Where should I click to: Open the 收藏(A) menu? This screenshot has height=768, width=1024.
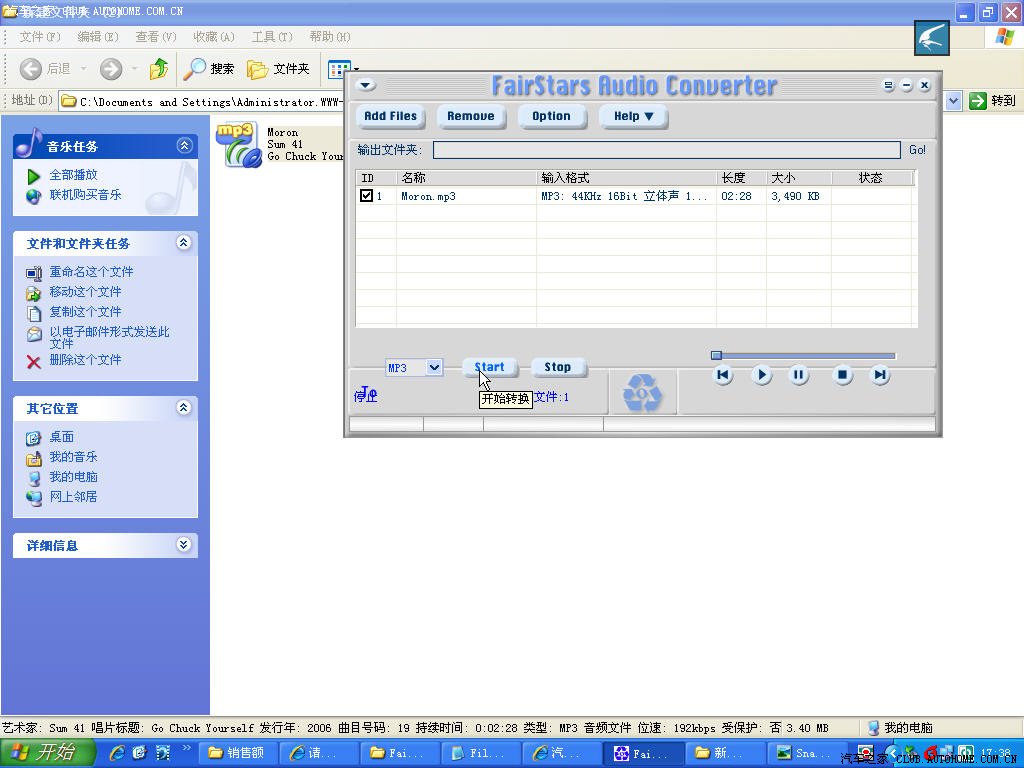tap(213, 37)
